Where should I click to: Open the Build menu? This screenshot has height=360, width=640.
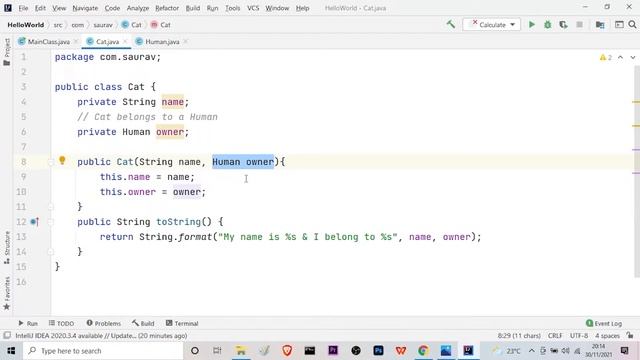tap(193, 8)
